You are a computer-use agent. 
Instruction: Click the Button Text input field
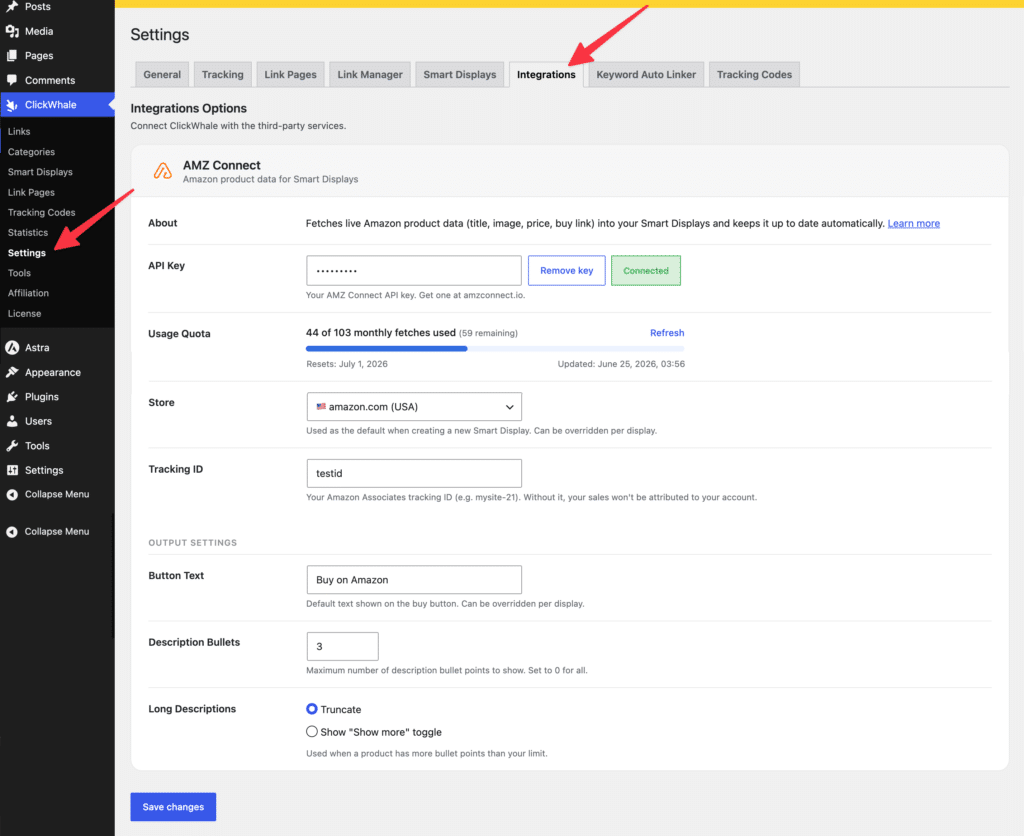pyautogui.click(x=414, y=579)
